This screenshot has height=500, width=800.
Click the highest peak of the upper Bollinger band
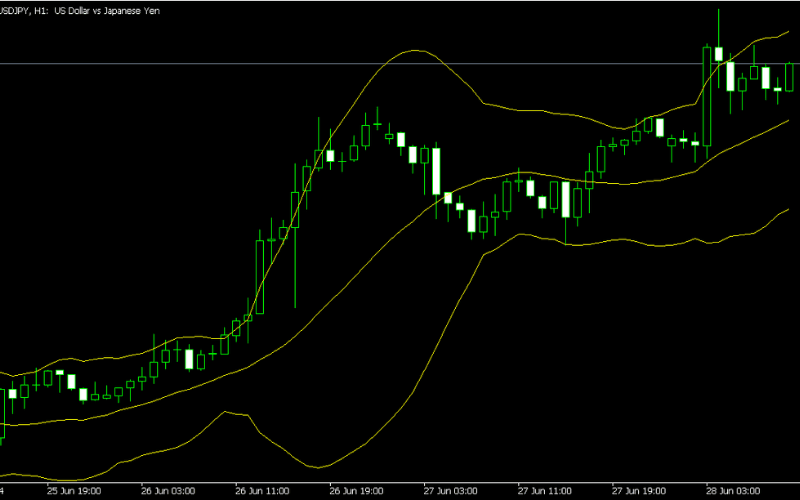click(x=414, y=49)
